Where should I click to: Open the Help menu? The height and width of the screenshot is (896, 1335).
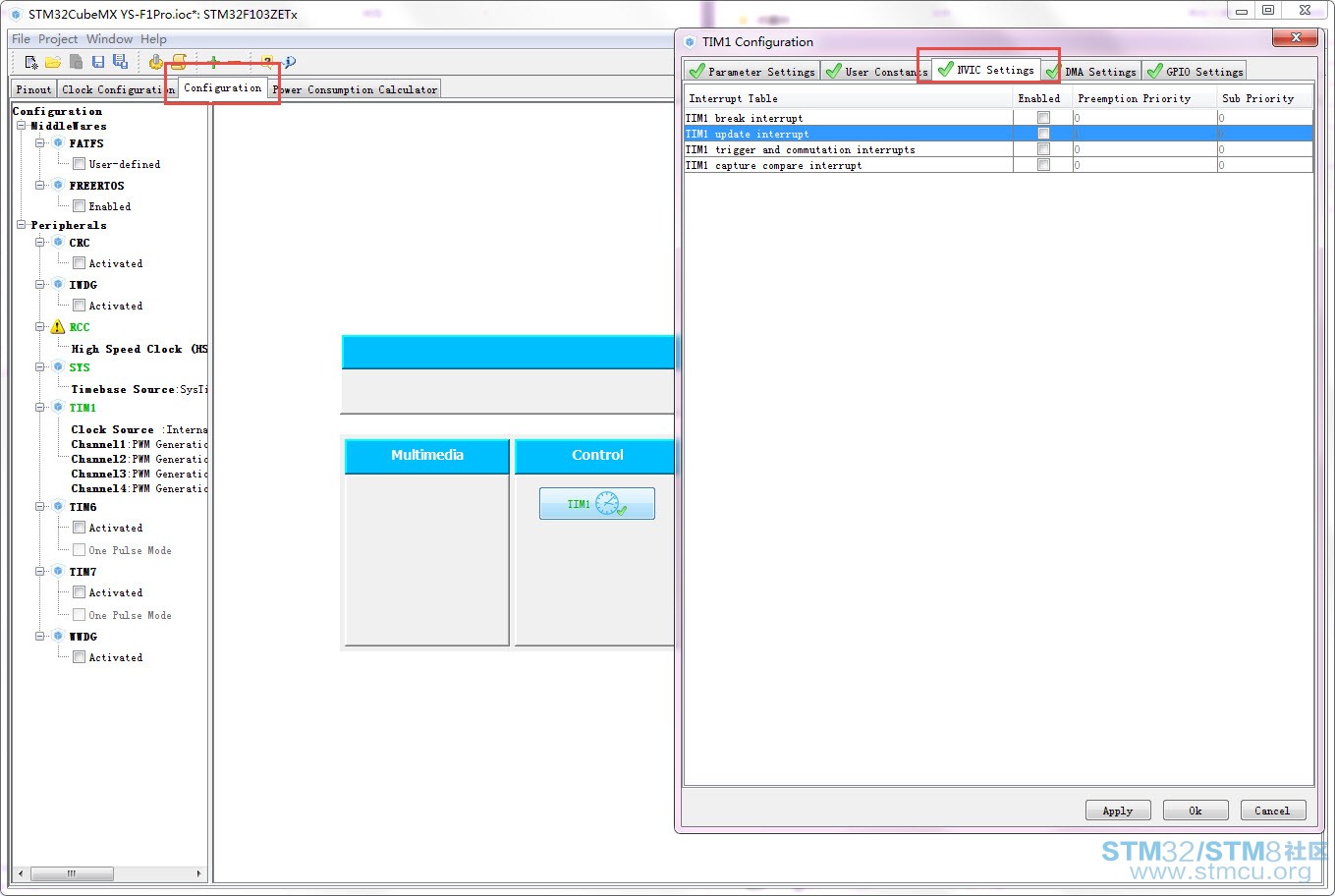coord(153,39)
